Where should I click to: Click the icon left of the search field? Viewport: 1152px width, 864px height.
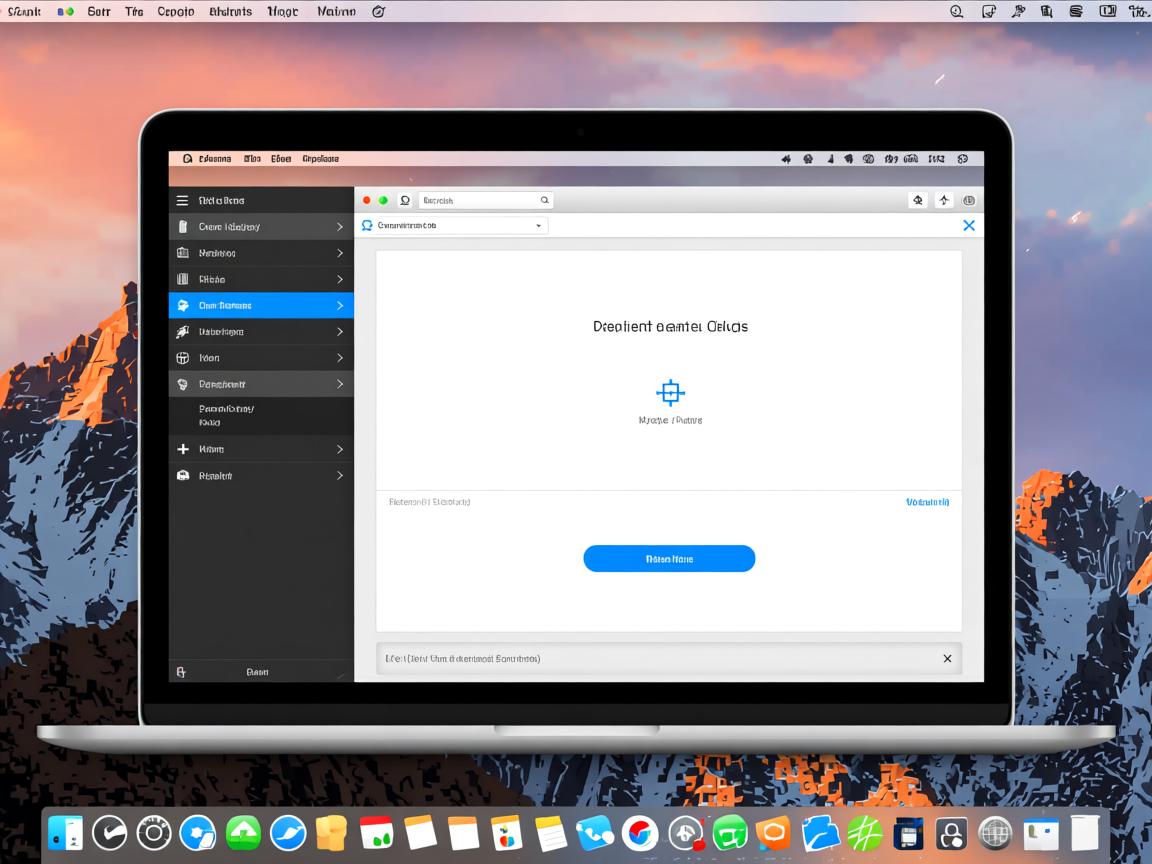(405, 200)
